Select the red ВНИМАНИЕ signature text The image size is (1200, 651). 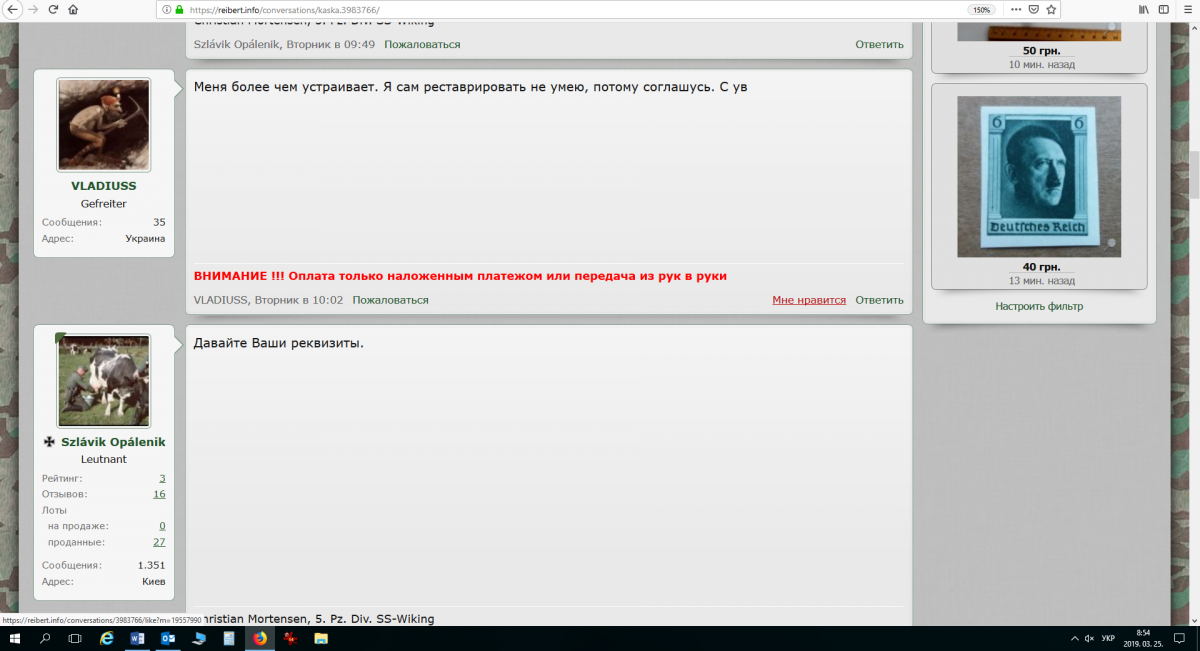460,276
